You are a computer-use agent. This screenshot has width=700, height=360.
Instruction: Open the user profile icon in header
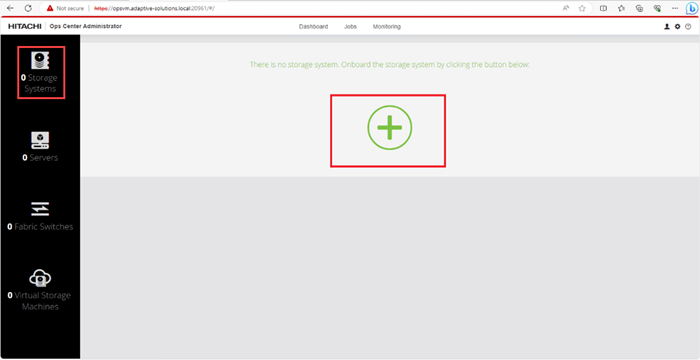(x=667, y=27)
